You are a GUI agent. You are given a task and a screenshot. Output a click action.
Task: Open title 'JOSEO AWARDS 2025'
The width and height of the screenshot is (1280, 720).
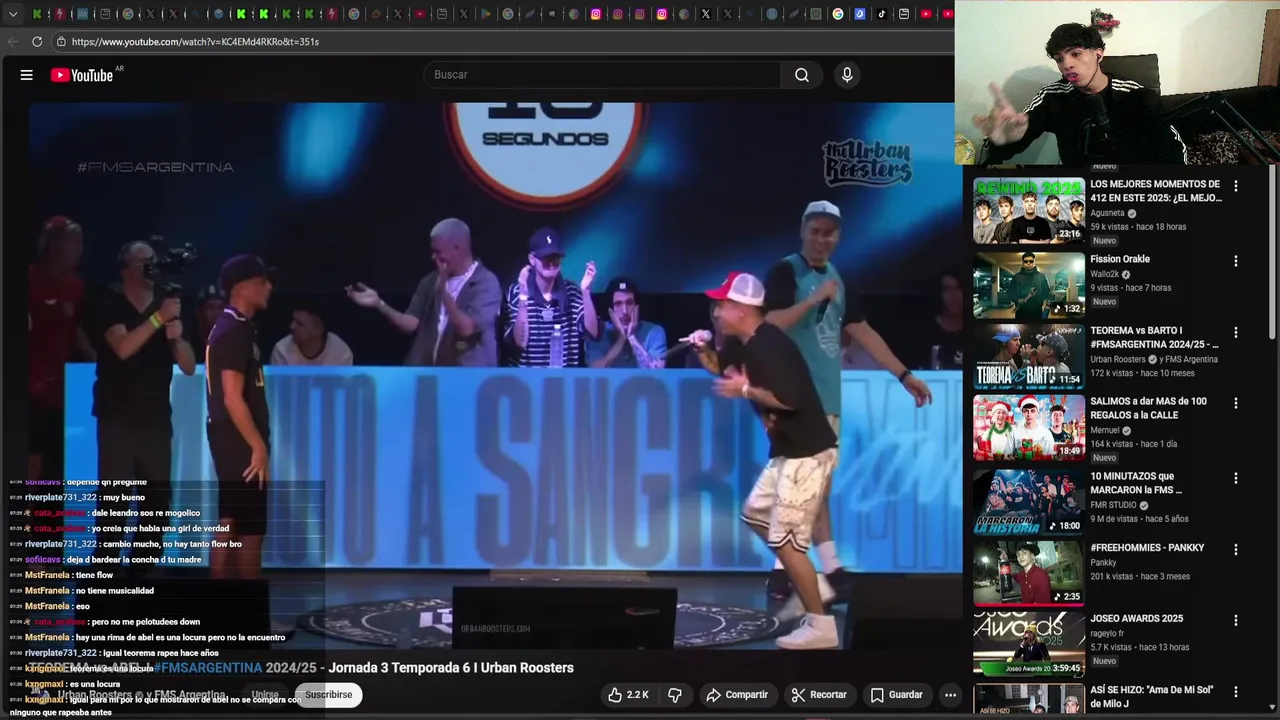tap(1136, 619)
